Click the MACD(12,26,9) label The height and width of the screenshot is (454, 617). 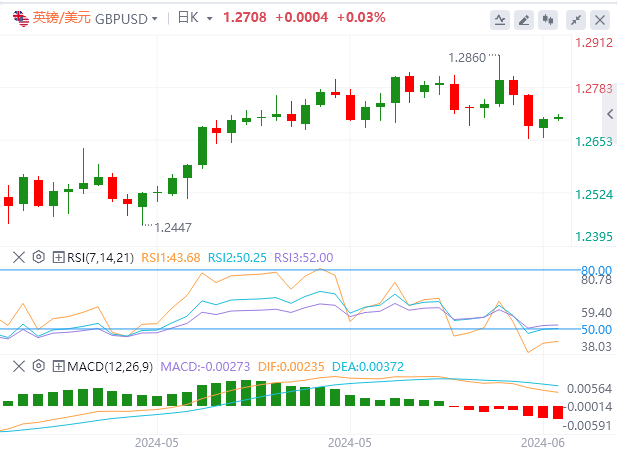pyautogui.click(x=110, y=367)
